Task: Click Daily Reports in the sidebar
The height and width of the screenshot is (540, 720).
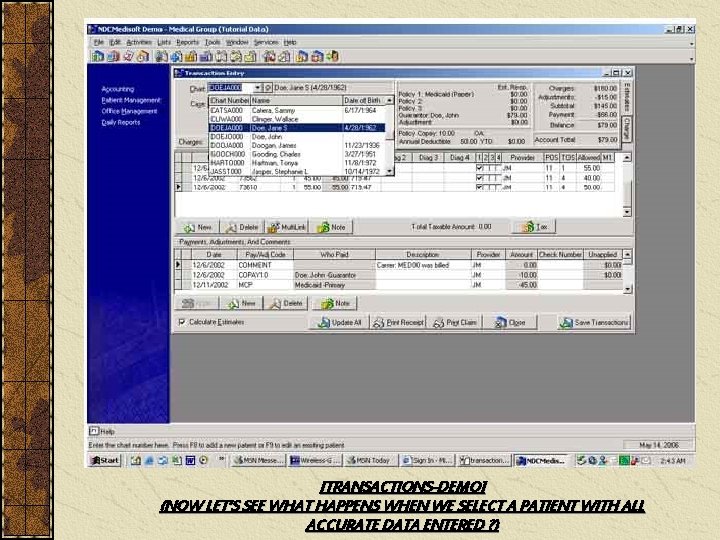Action: tap(120, 122)
